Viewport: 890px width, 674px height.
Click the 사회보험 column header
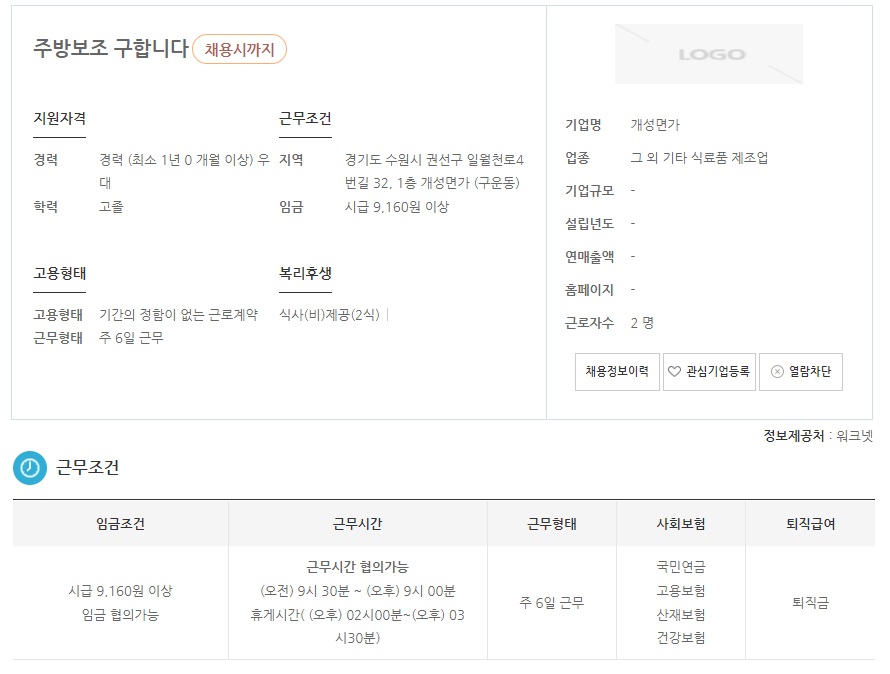[680, 523]
